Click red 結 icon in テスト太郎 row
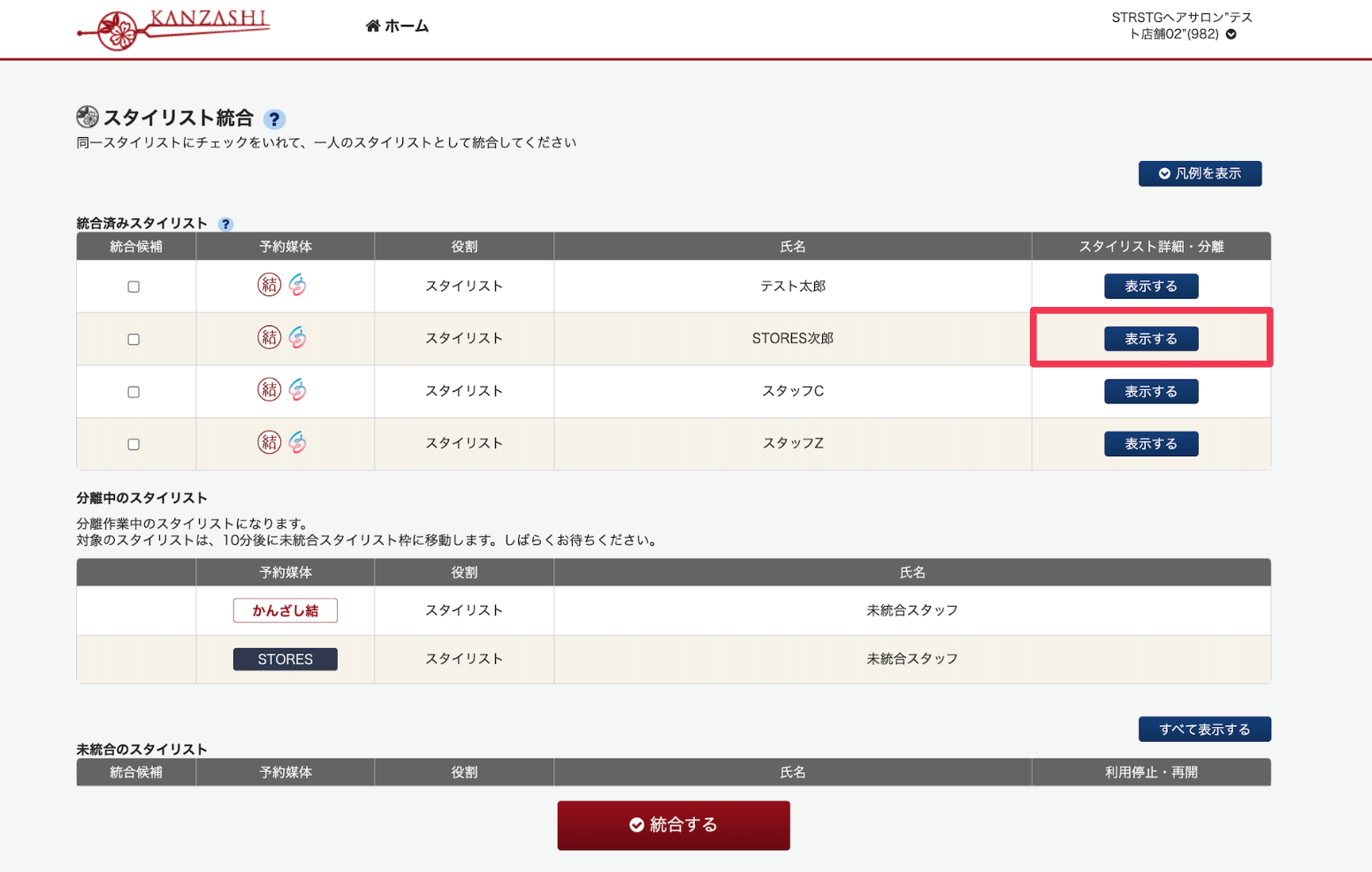 click(269, 285)
